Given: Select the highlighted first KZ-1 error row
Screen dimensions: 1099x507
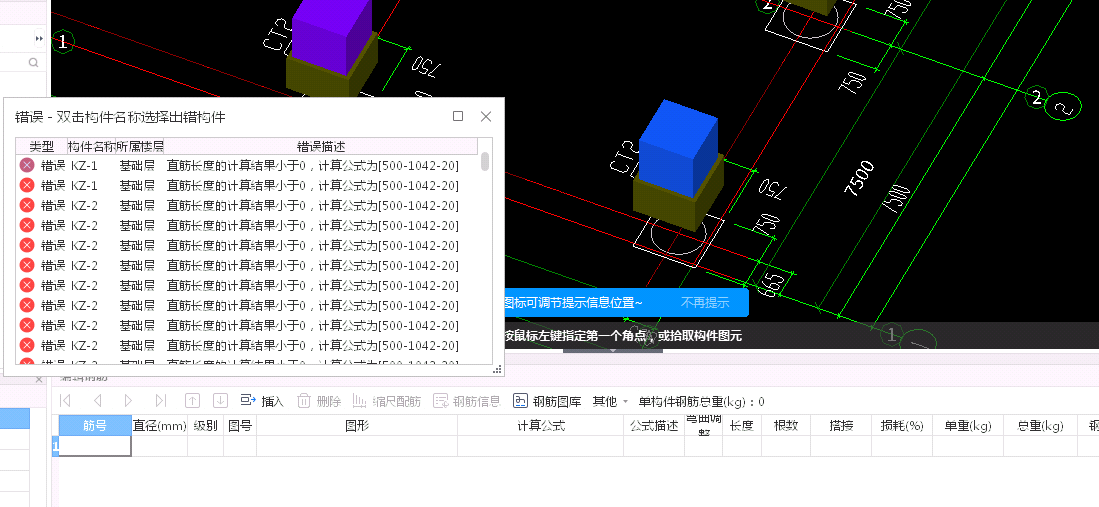Looking at the screenshot, I should coord(247,165).
